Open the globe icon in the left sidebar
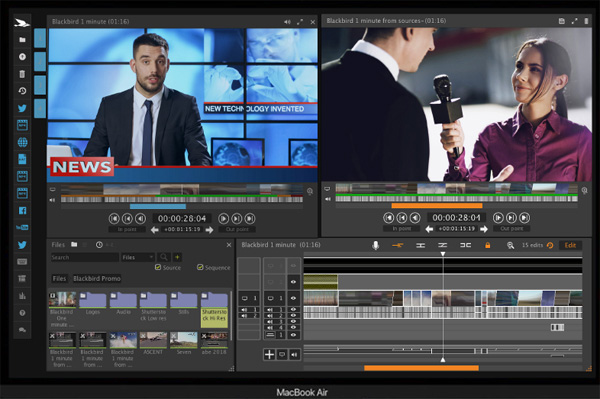 pyautogui.click(x=22, y=142)
